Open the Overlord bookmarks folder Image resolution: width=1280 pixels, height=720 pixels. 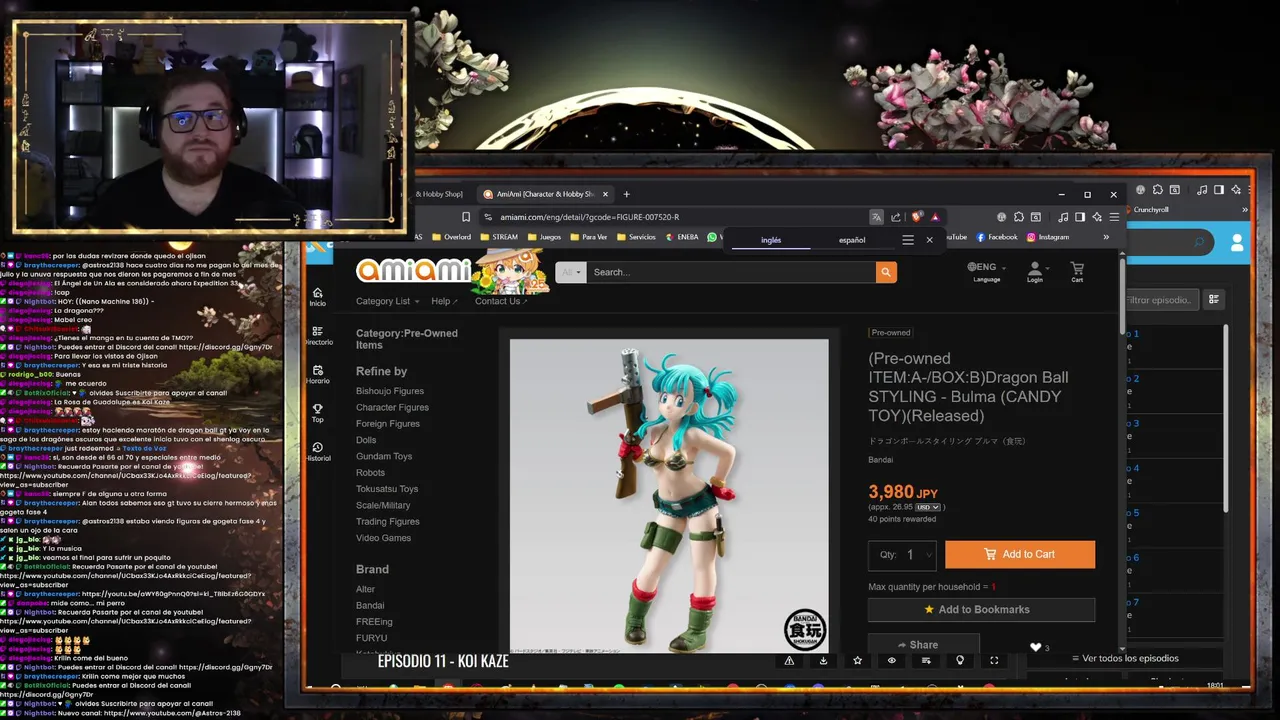coord(451,237)
